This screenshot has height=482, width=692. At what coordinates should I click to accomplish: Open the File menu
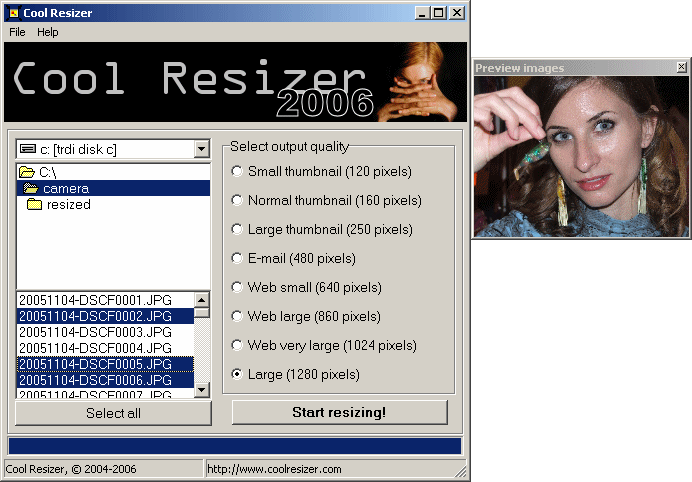(17, 32)
